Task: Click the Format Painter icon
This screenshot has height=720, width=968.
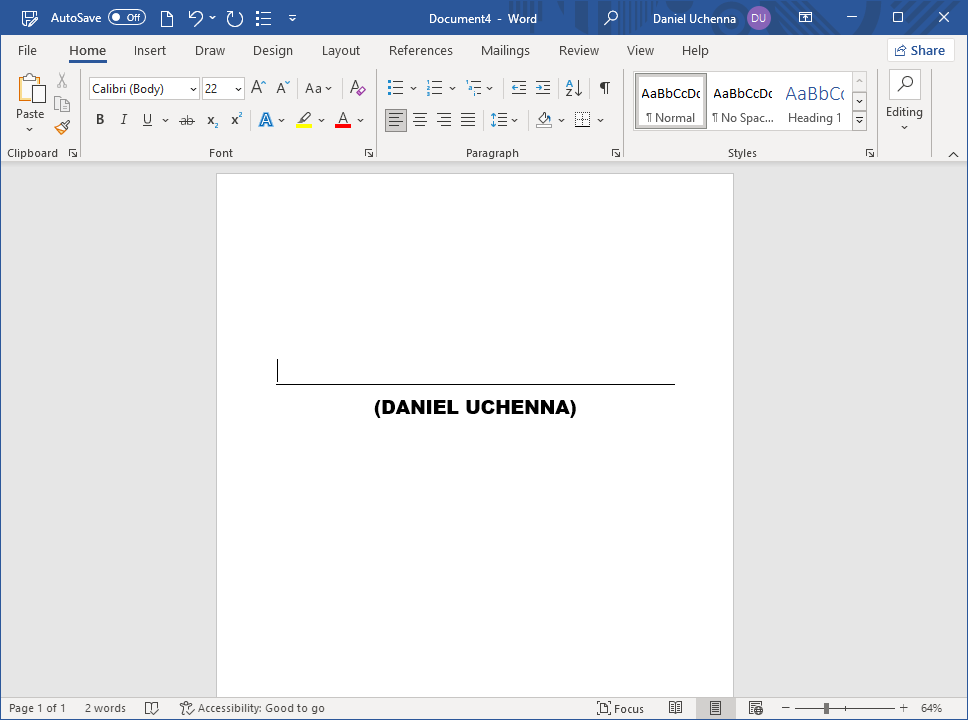Action: pyautogui.click(x=61, y=127)
